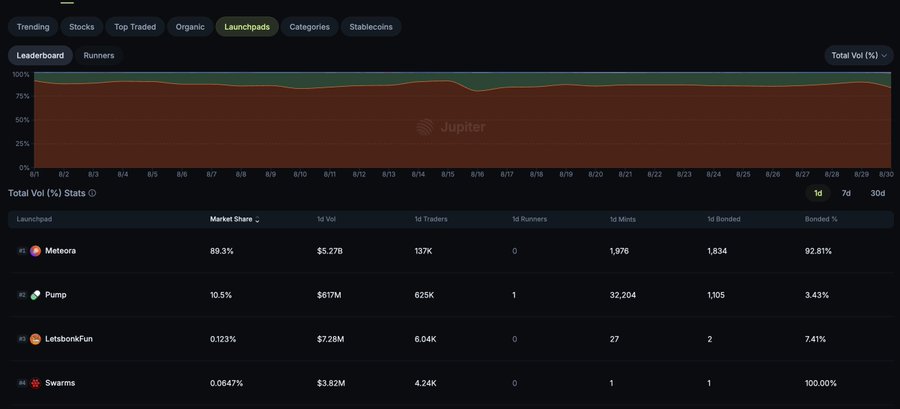
Task: Open the Categories tab
Action: click(309, 27)
